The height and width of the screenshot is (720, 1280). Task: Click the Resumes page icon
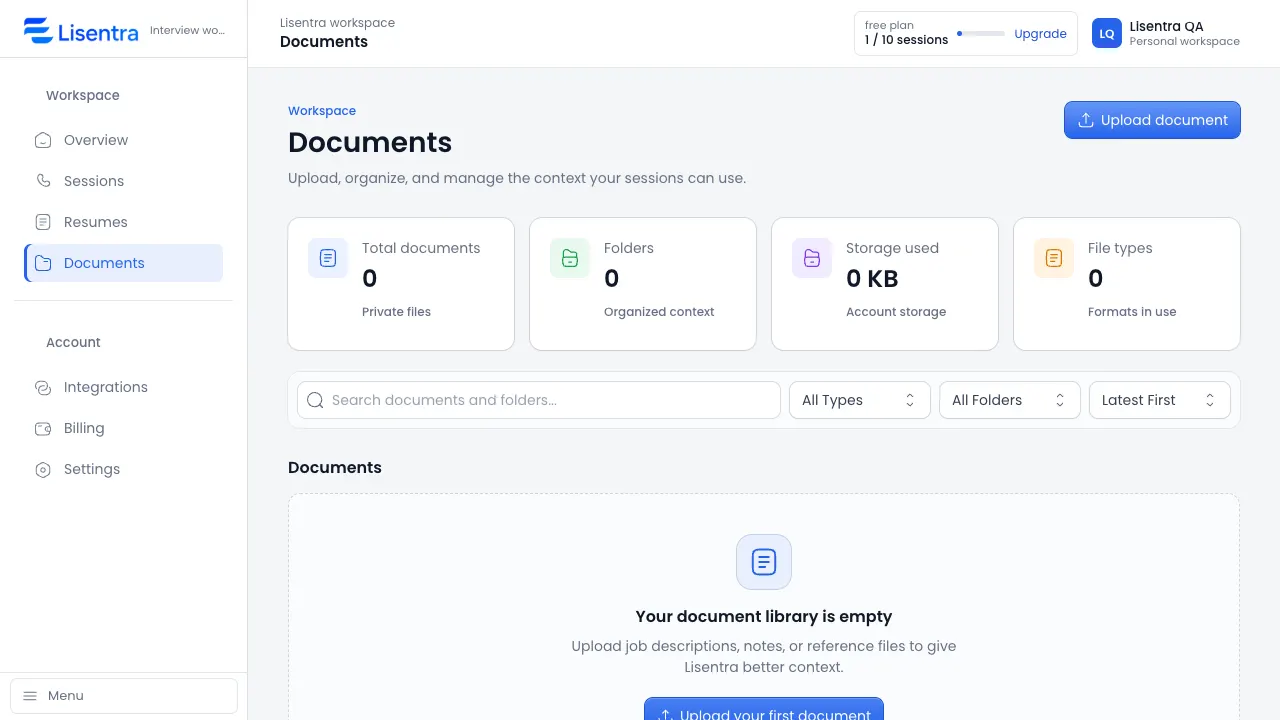(43, 222)
